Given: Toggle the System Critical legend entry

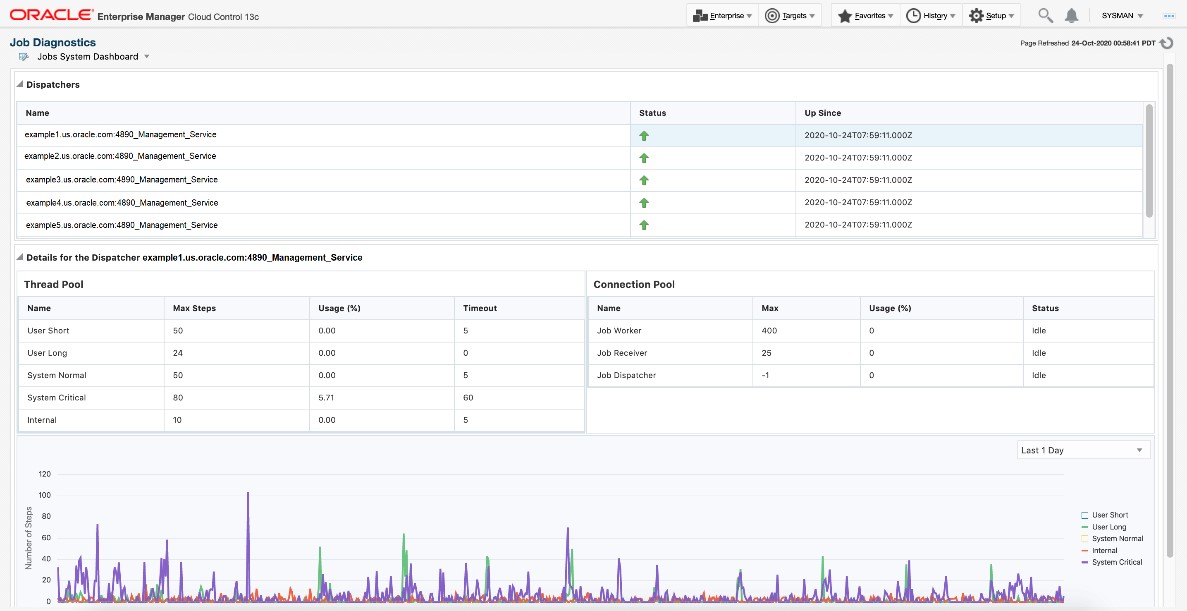Looking at the screenshot, I should tap(1116, 562).
